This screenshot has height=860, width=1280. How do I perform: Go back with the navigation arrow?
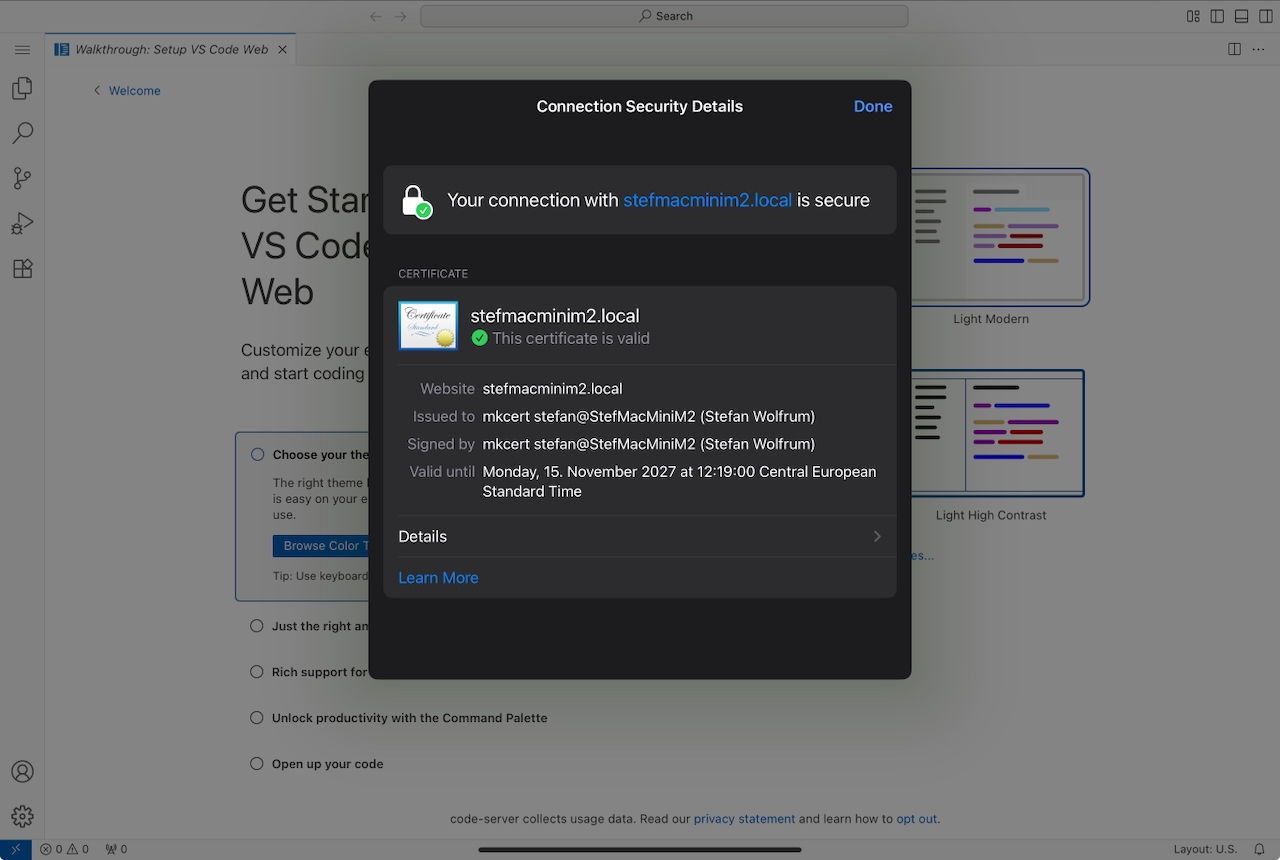click(376, 16)
